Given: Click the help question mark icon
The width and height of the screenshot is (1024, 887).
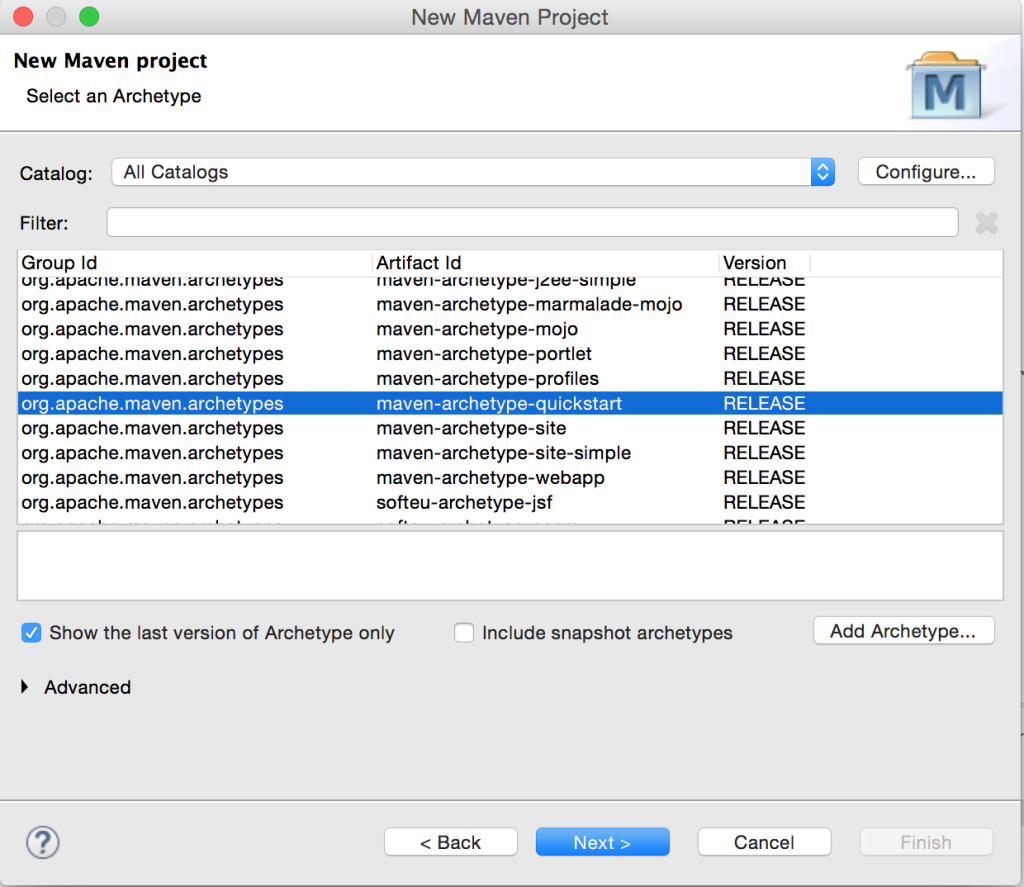Looking at the screenshot, I should [42, 841].
